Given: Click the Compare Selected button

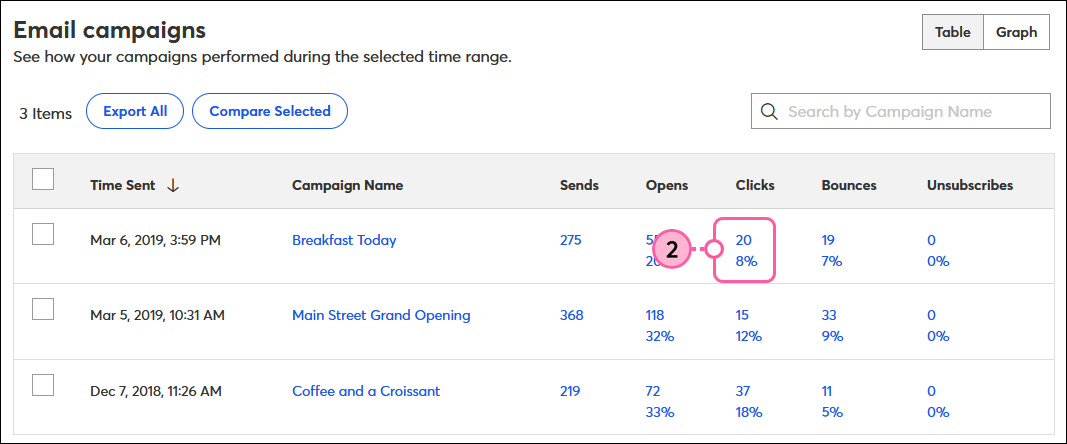Looking at the screenshot, I should [x=269, y=112].
